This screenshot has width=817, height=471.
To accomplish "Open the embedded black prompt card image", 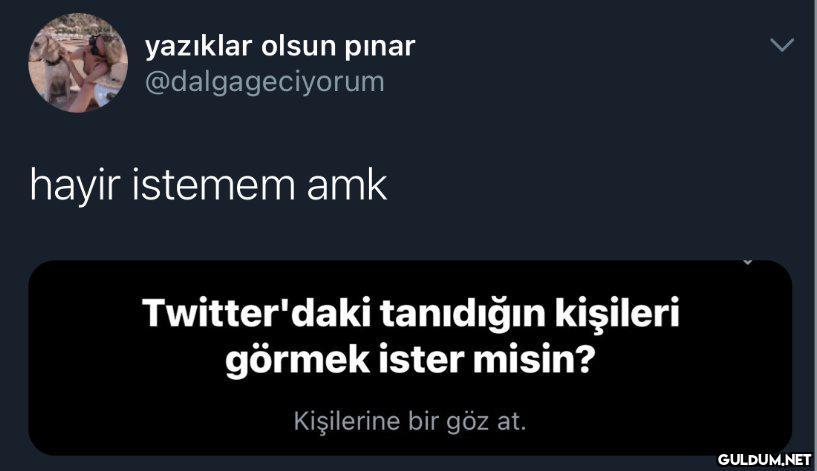I will 410,358.
